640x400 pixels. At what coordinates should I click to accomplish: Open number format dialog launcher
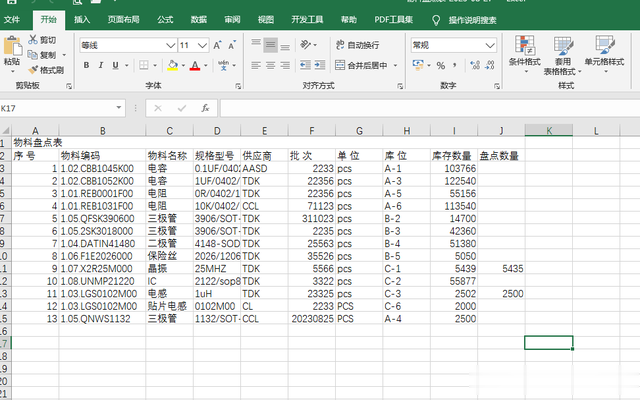497,86
